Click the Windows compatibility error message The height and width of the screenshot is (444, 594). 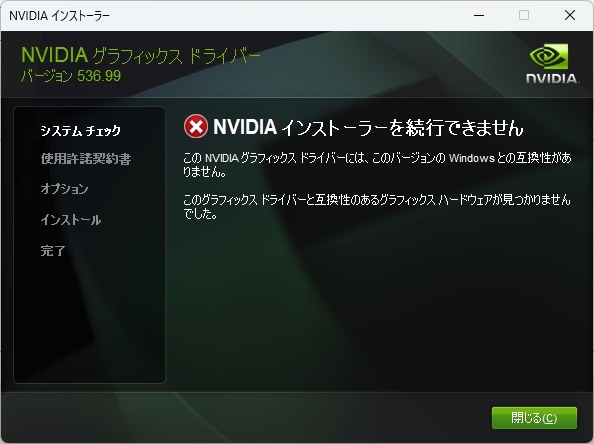[x=377, y=165]
